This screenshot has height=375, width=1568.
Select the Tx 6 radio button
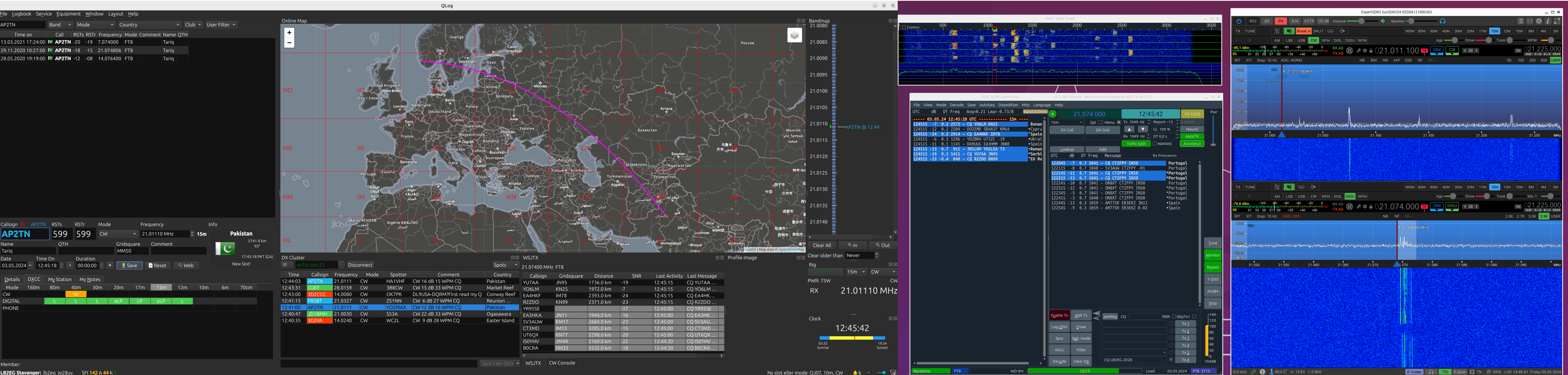tap(1171, 360)
